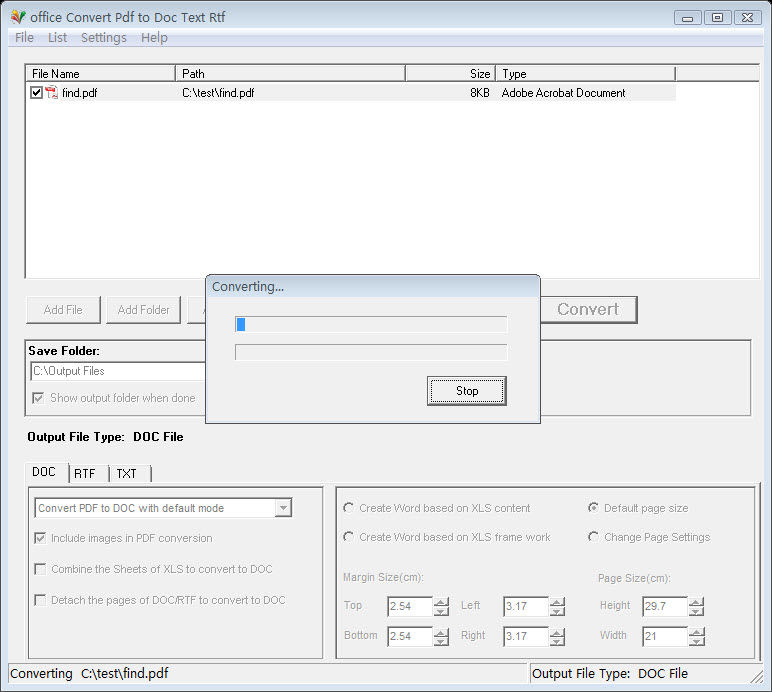Viewport: 772px width, 692px height.
Task: Open the File menu
Action: tap(24, 38)
